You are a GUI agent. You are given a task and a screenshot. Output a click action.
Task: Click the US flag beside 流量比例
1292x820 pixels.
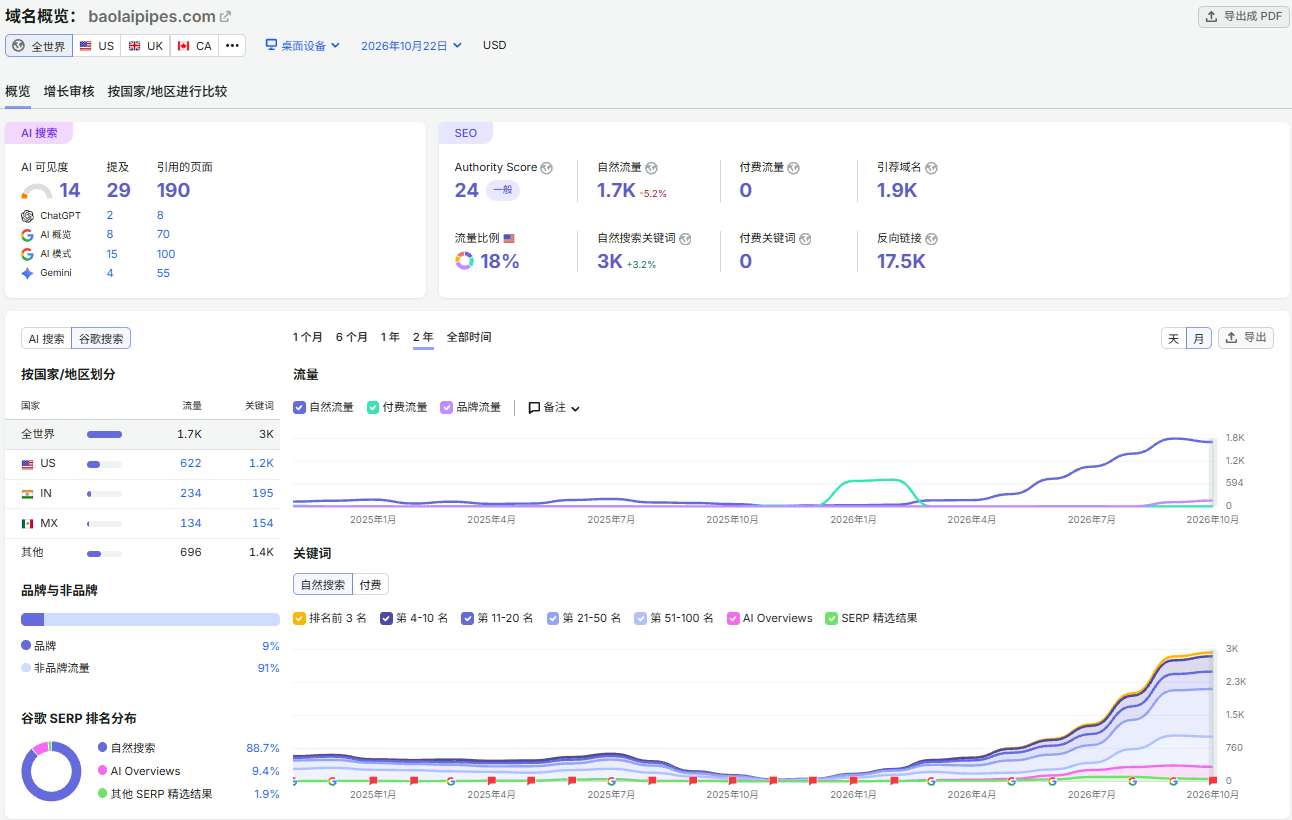[509, 239]
